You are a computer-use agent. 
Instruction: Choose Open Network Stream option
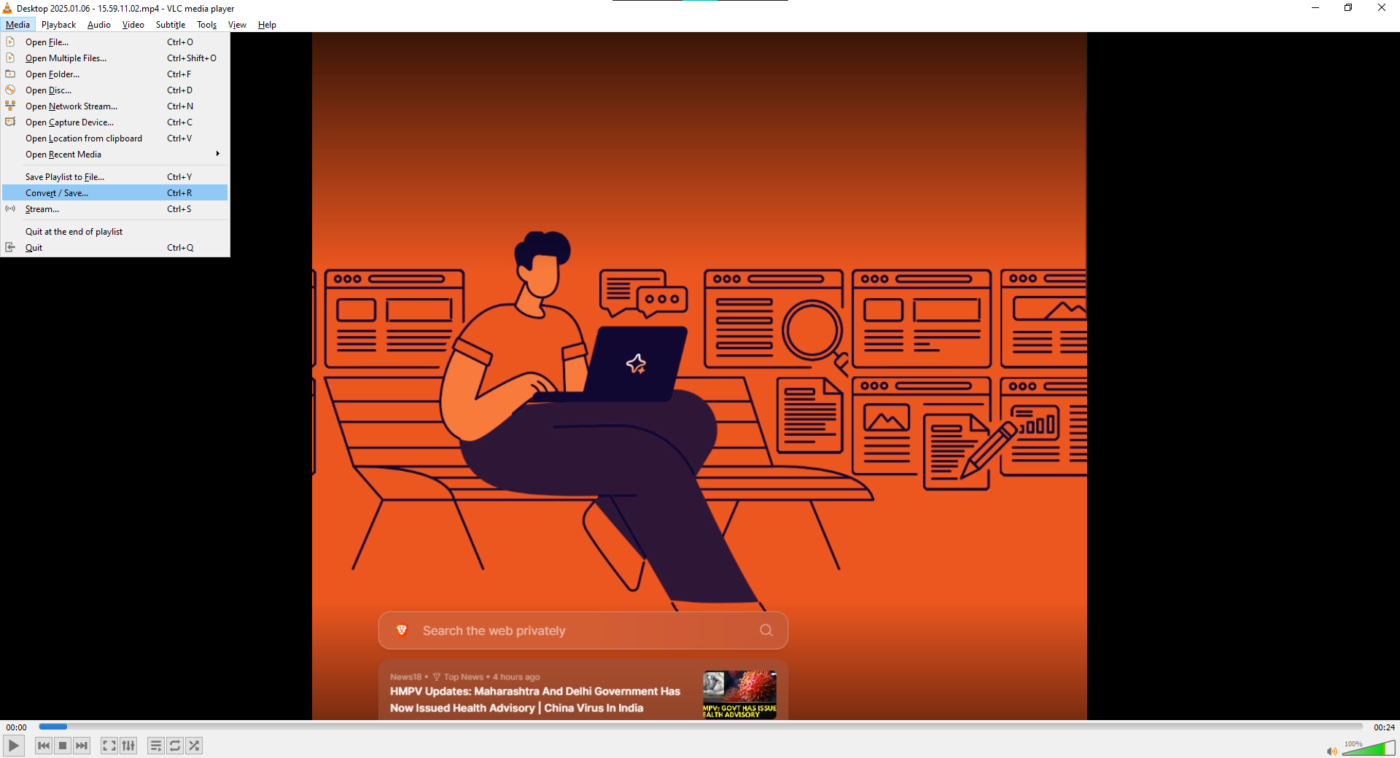click(x=114, y=106)
